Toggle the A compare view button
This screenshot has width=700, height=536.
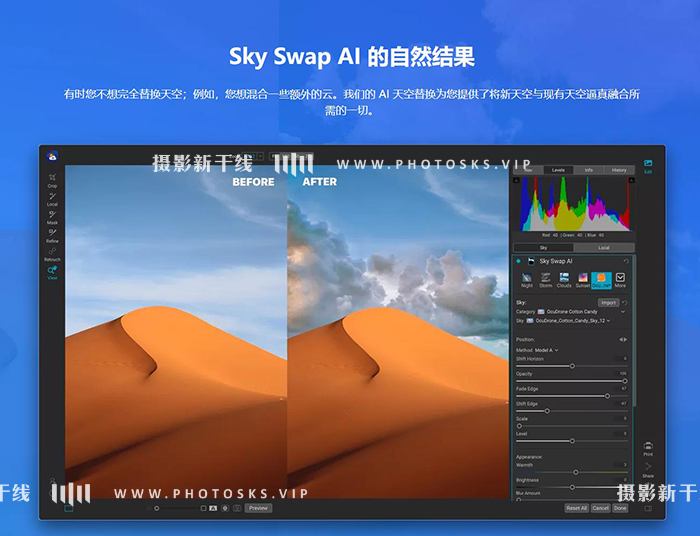tap(213, 508)
